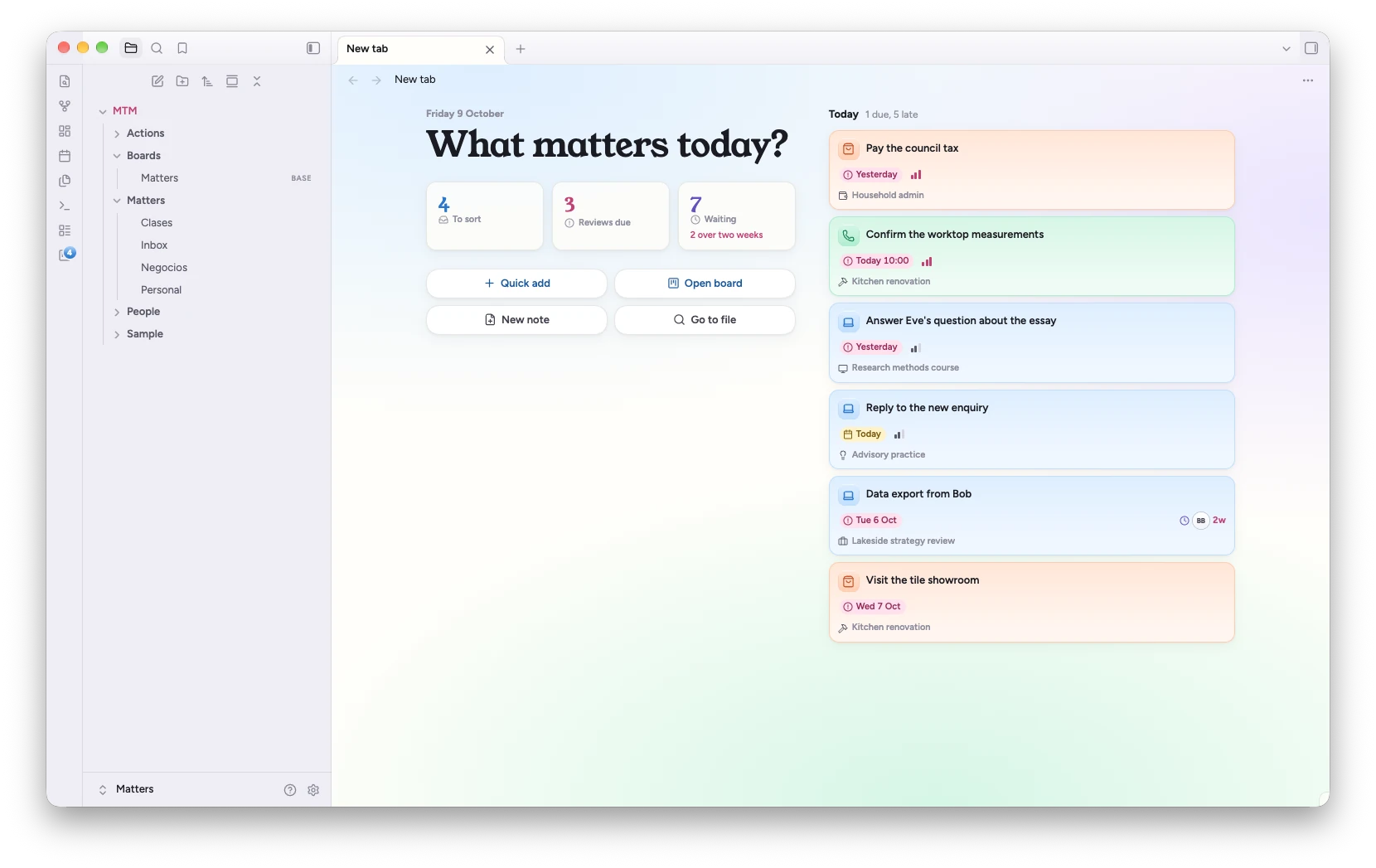
Task: Open the 7 Waiting stat card
Action: (737, 216)
